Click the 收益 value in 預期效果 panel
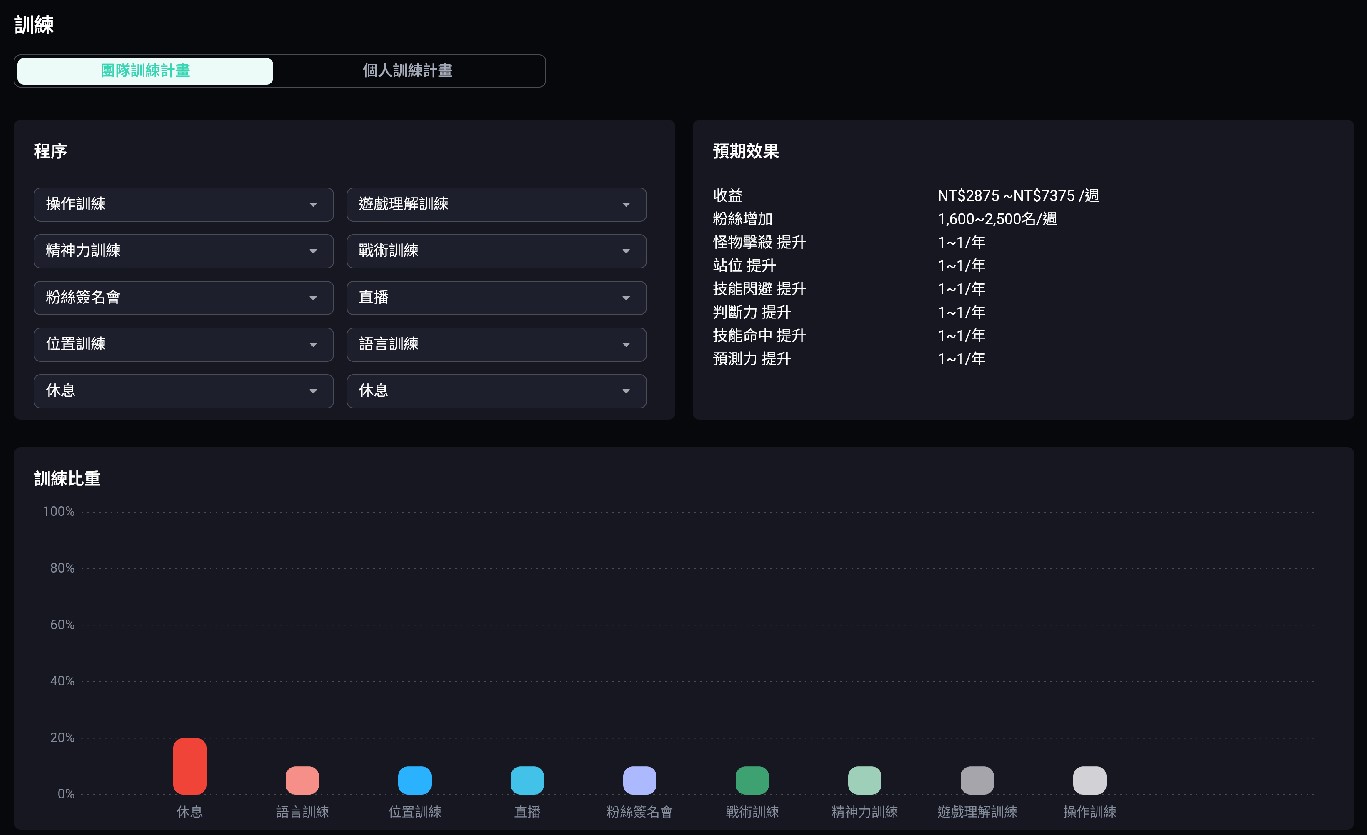The width and height of the screenshot is (1367, 835). [1018, 196]
